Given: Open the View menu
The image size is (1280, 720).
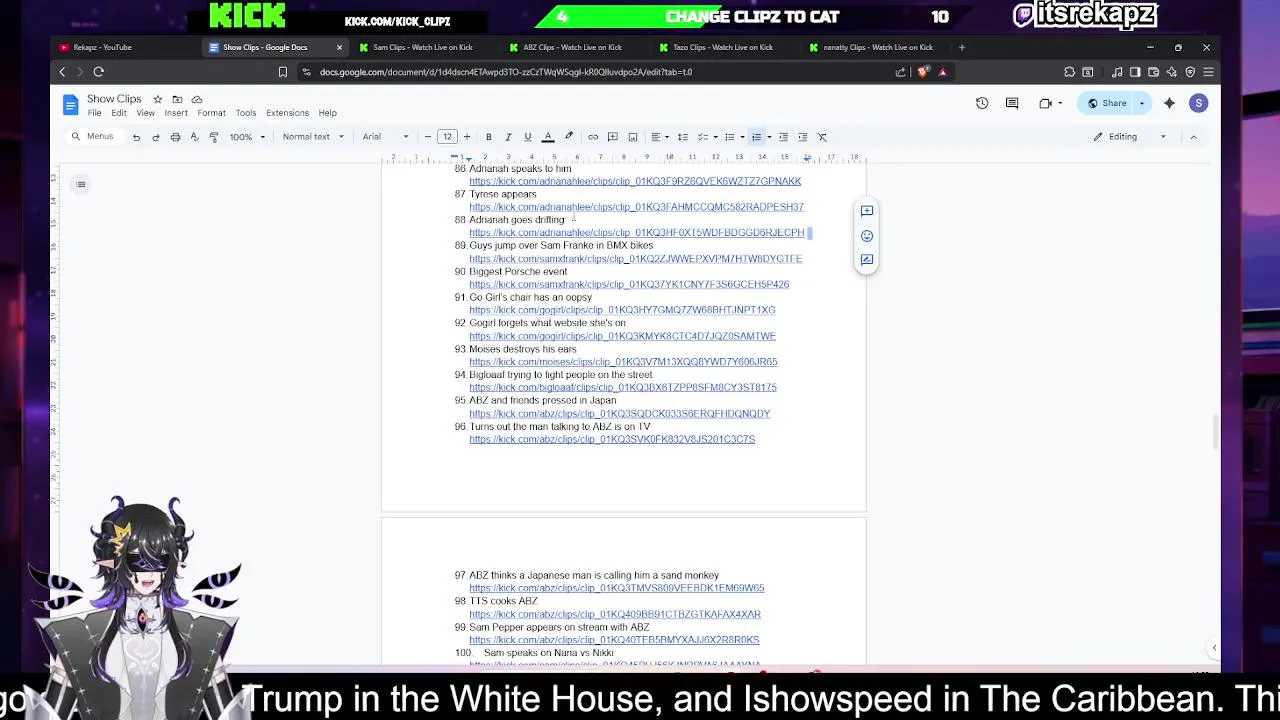Looking at the screenshot, I should point(145,113).
